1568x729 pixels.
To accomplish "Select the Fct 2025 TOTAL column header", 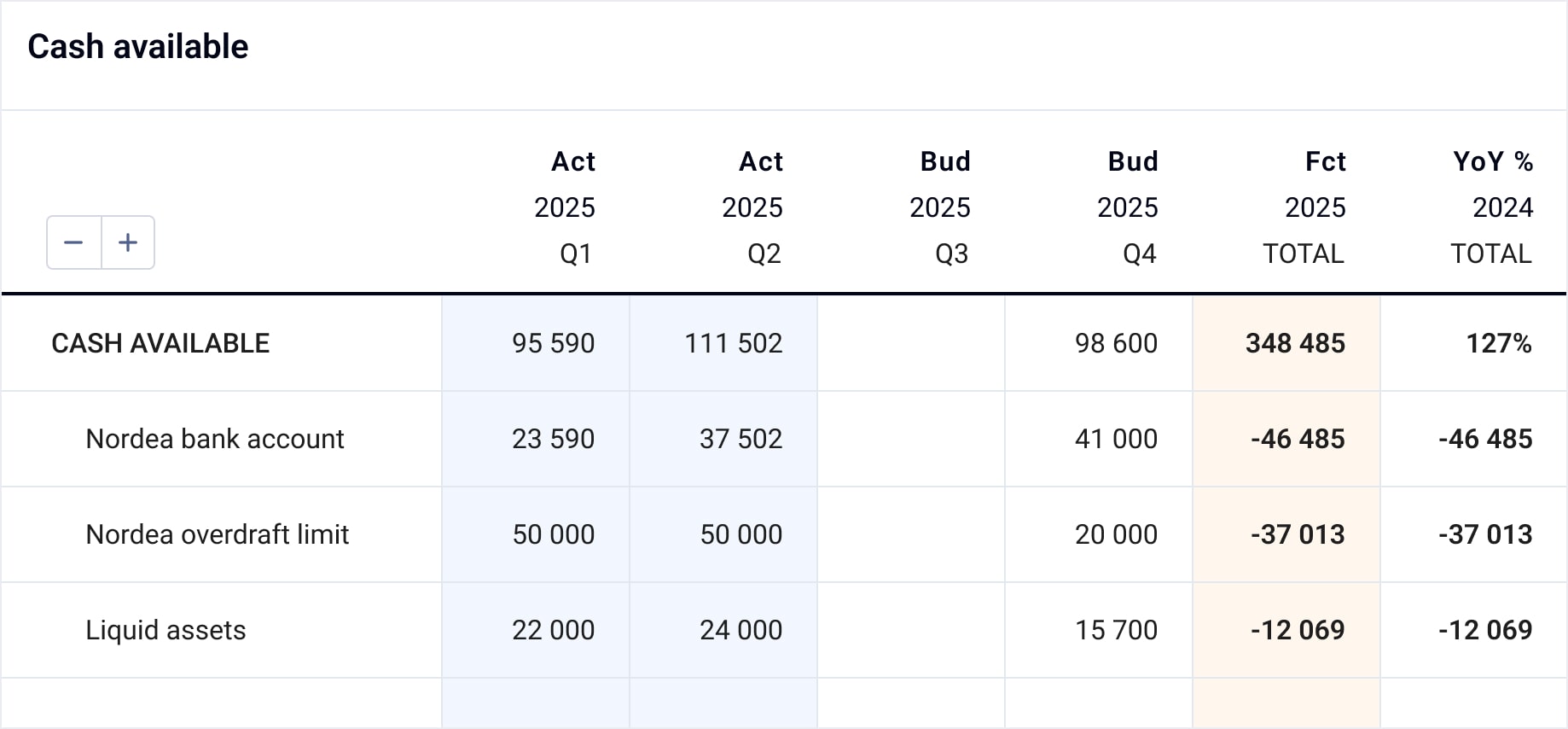I will 1314,207.
